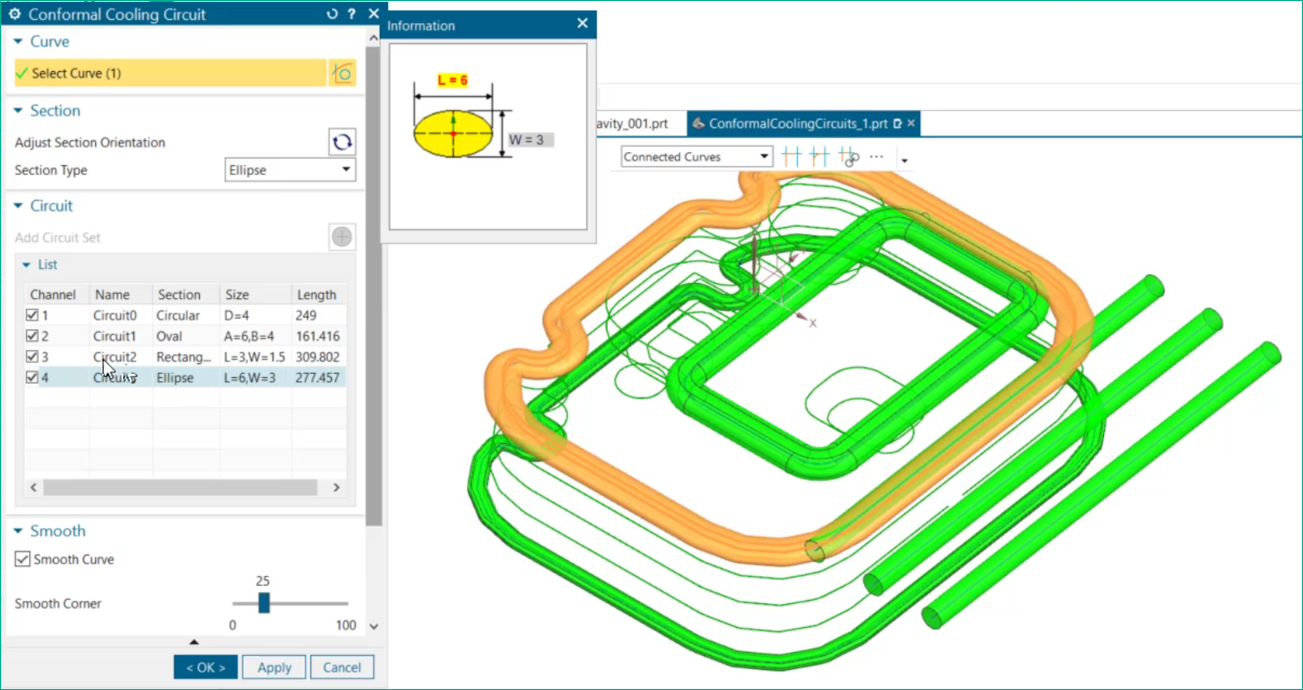Reset the Conformal Cooling Circuit dialog
The height and width of the screenshot is (690, 1303).
point(331,14)
